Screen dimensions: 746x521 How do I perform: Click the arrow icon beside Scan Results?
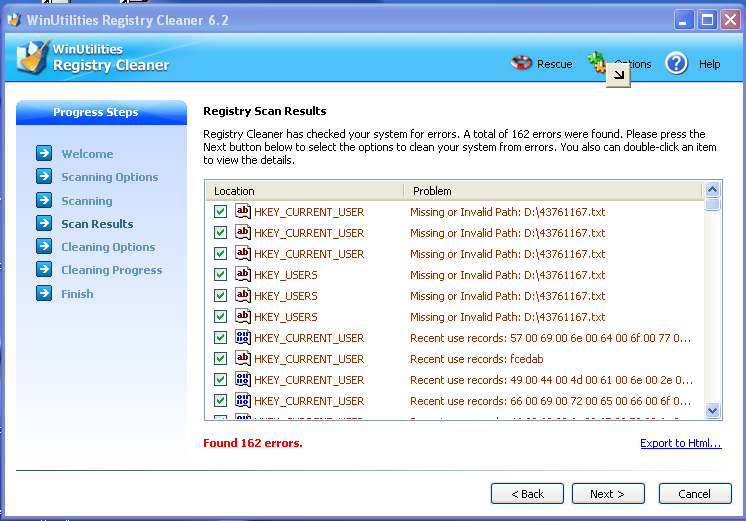click(x=44, y=223)
